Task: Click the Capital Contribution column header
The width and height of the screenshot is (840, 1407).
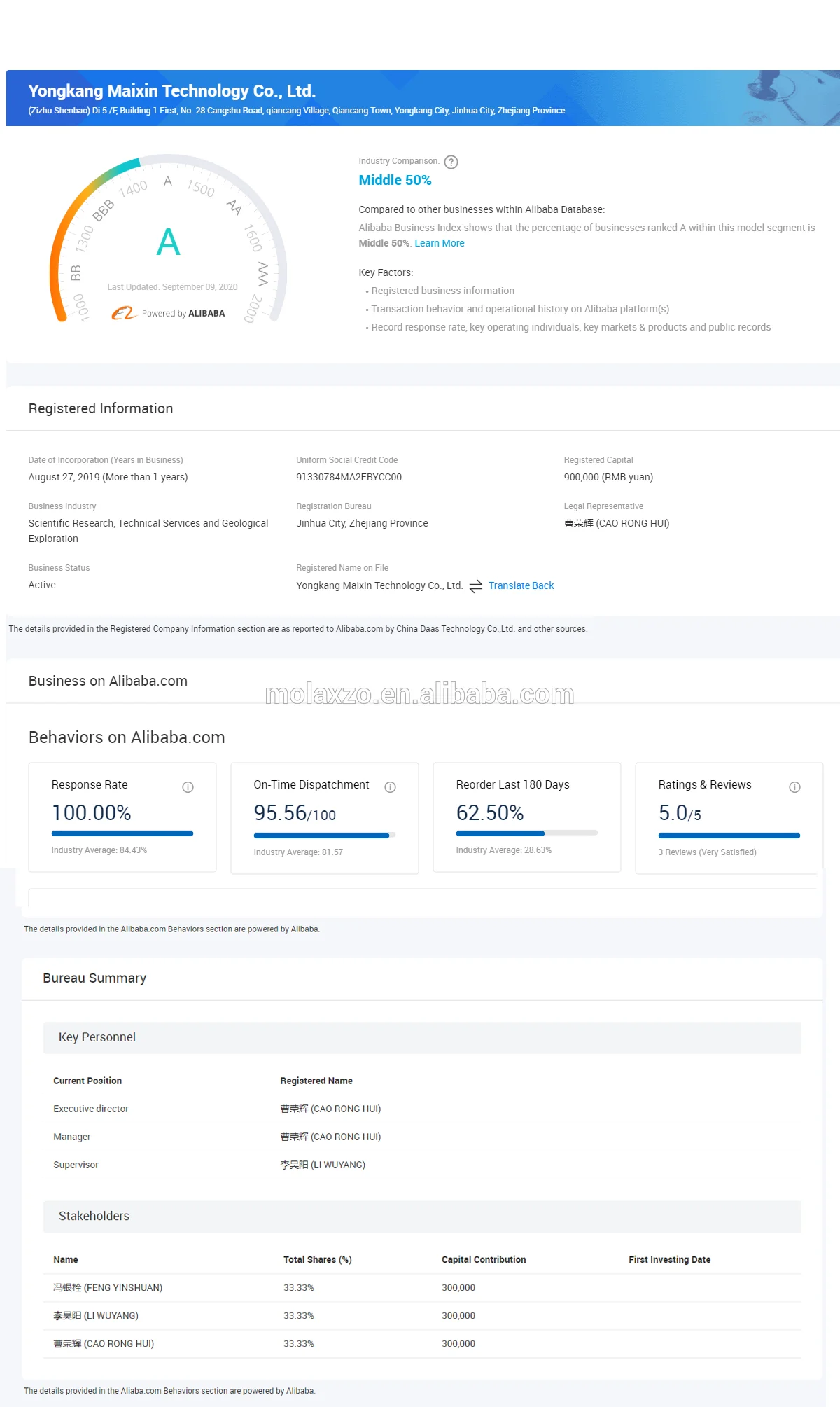Action: pos(484,1259)
